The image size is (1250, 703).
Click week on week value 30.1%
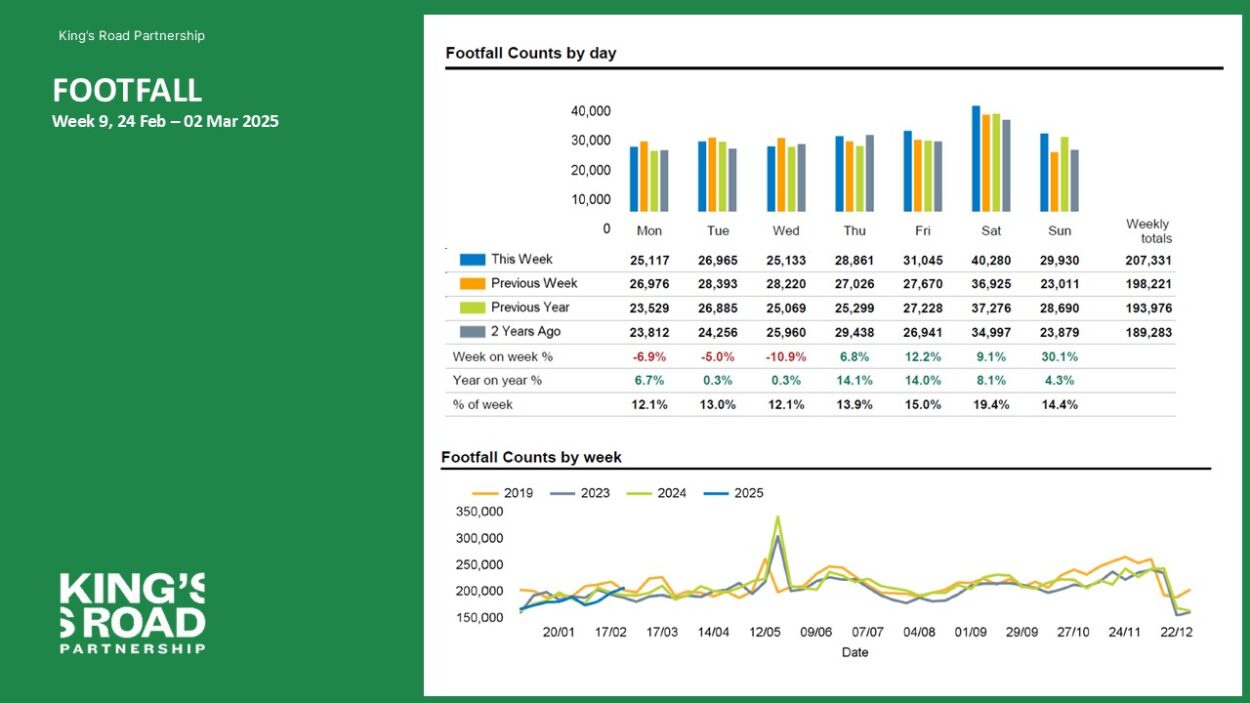click(x=1059, y=357)
